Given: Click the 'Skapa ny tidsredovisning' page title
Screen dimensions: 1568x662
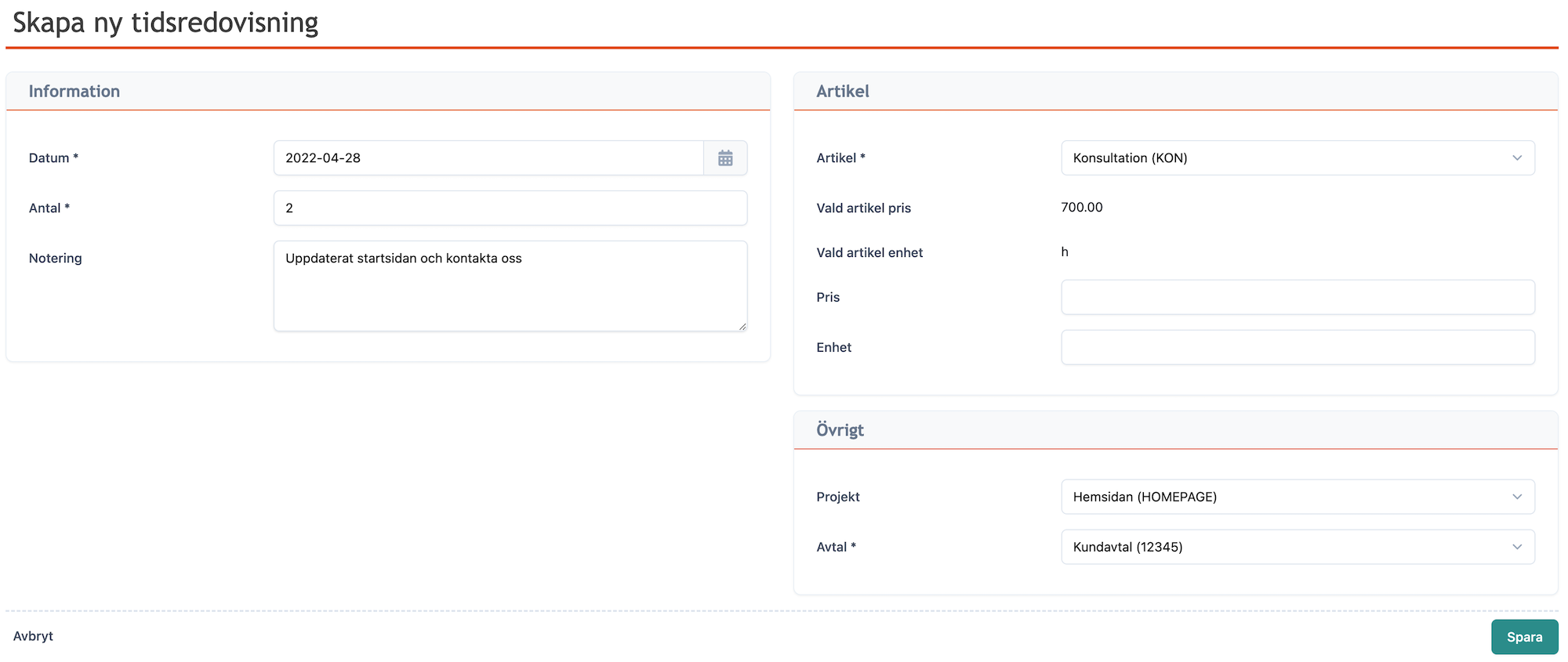Looking at the screenshot, I should (165, 23).
